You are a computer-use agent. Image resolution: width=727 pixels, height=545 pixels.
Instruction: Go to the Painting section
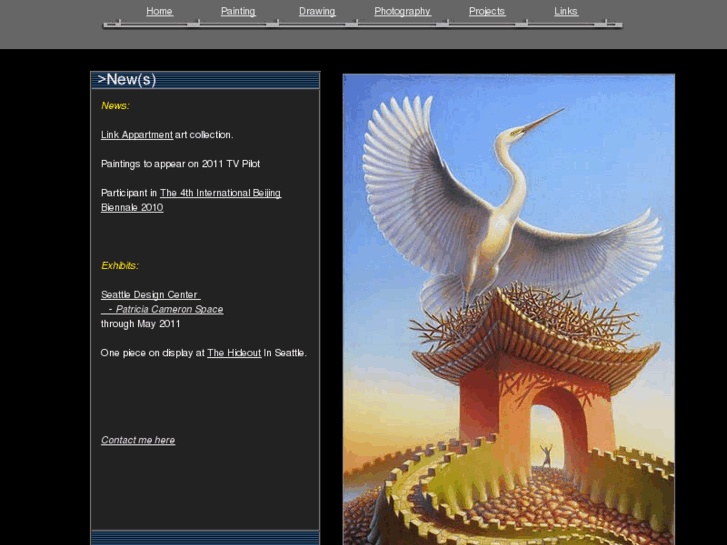238,11
